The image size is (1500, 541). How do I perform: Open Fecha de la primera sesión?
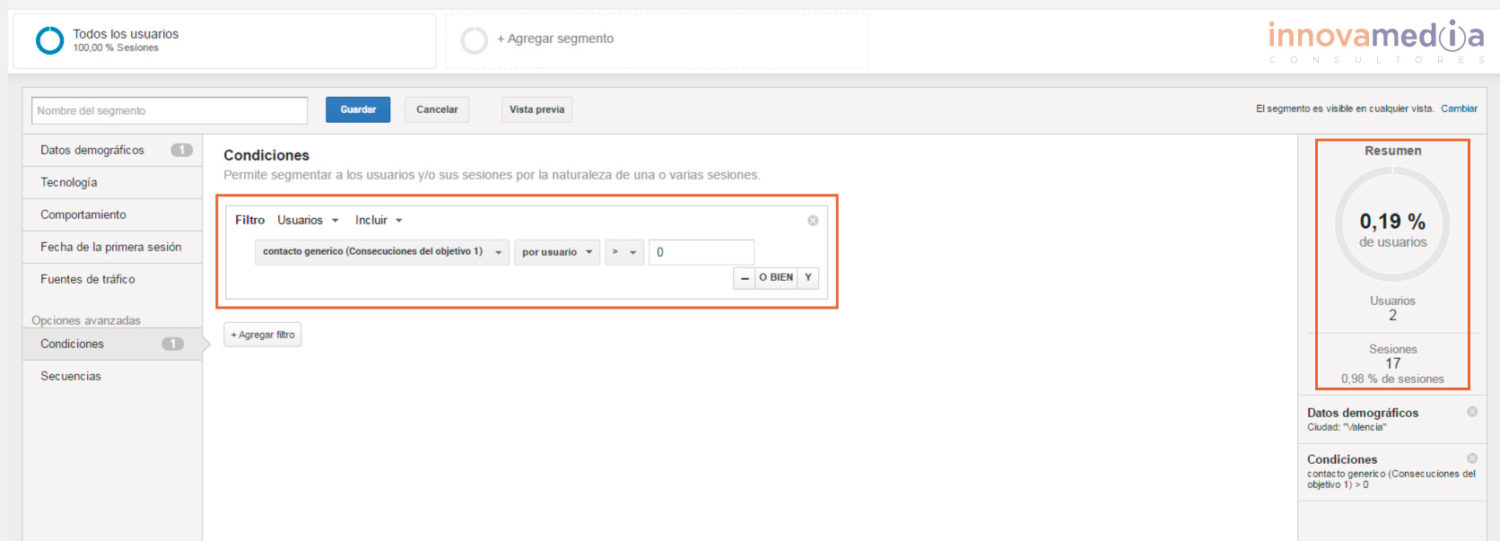(113, 247)
